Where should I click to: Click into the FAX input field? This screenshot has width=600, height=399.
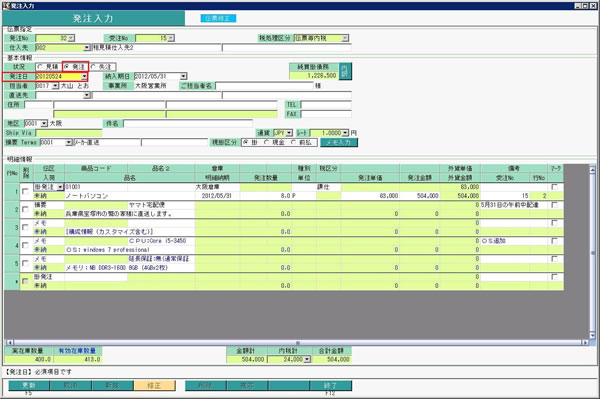tap(326, 114)
